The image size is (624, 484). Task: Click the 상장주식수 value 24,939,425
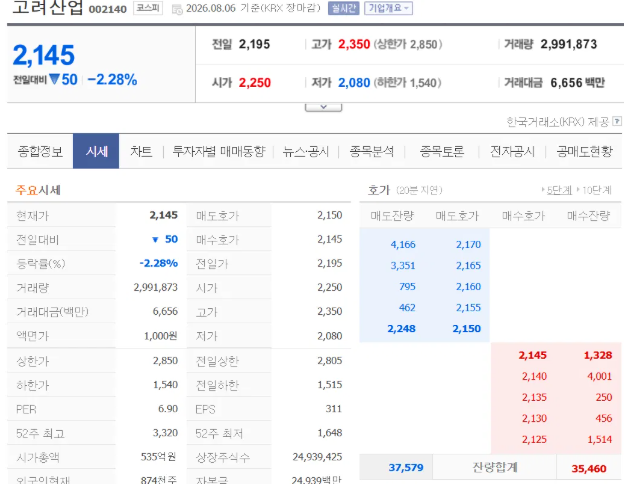(x=317, y=457)
